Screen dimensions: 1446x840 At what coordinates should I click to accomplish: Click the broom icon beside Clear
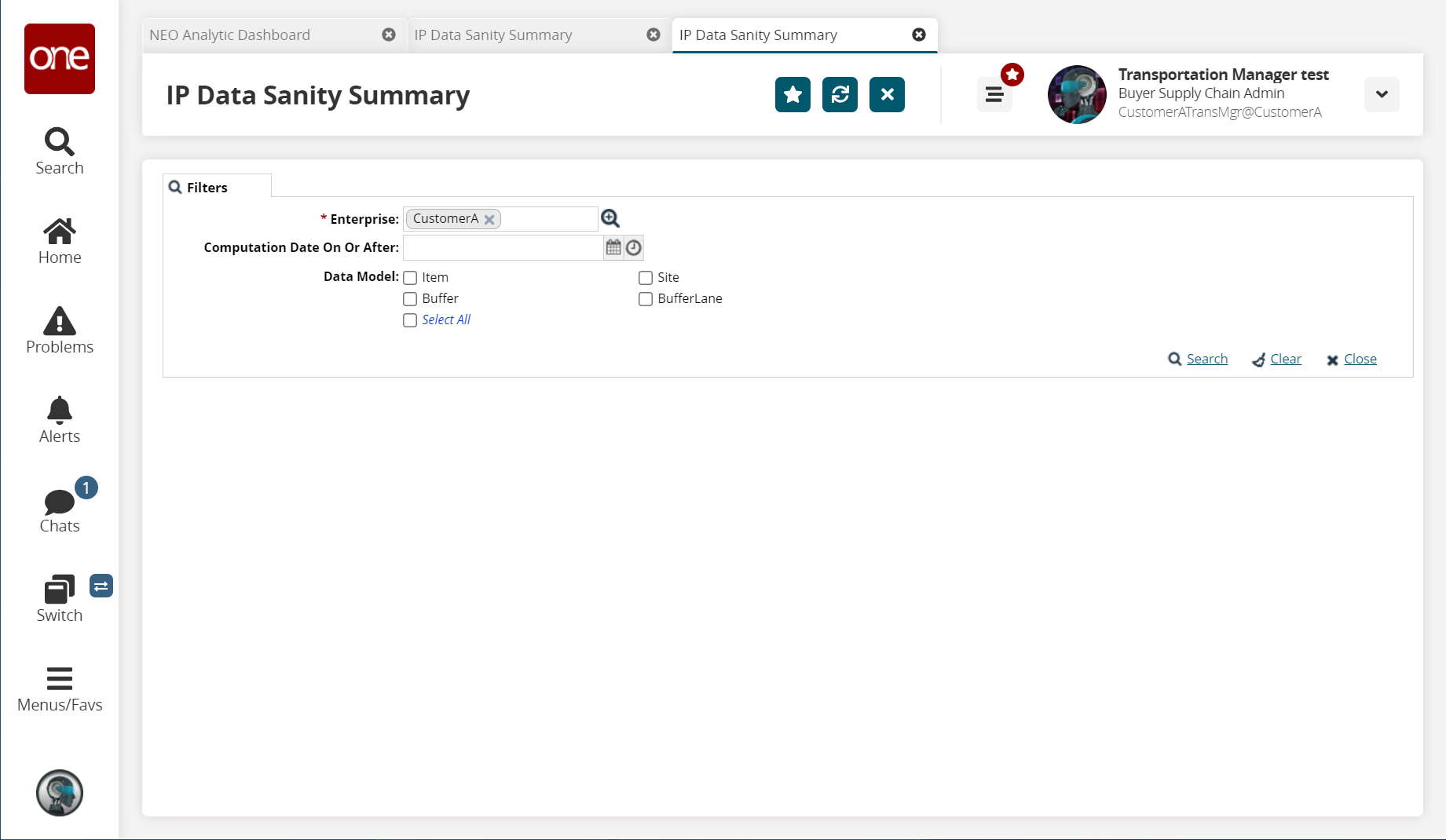click(x=1258, y=360)
